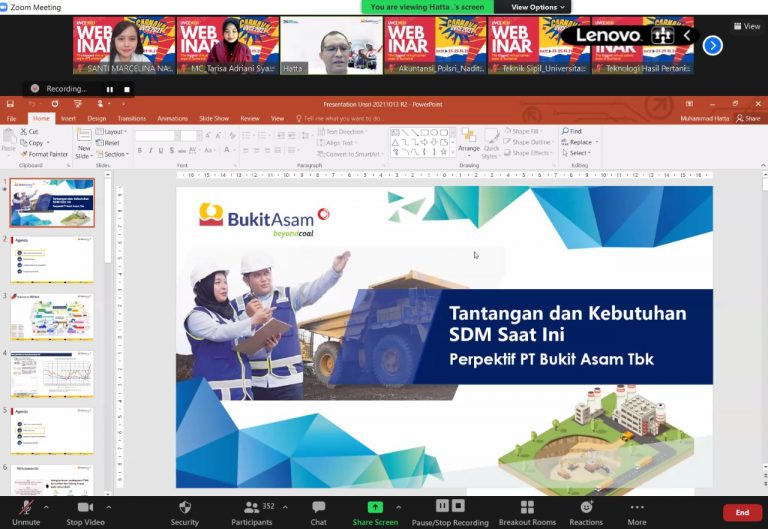Select Hatta's video thumbnail
The image size is (768, 529).
(332, 46)
